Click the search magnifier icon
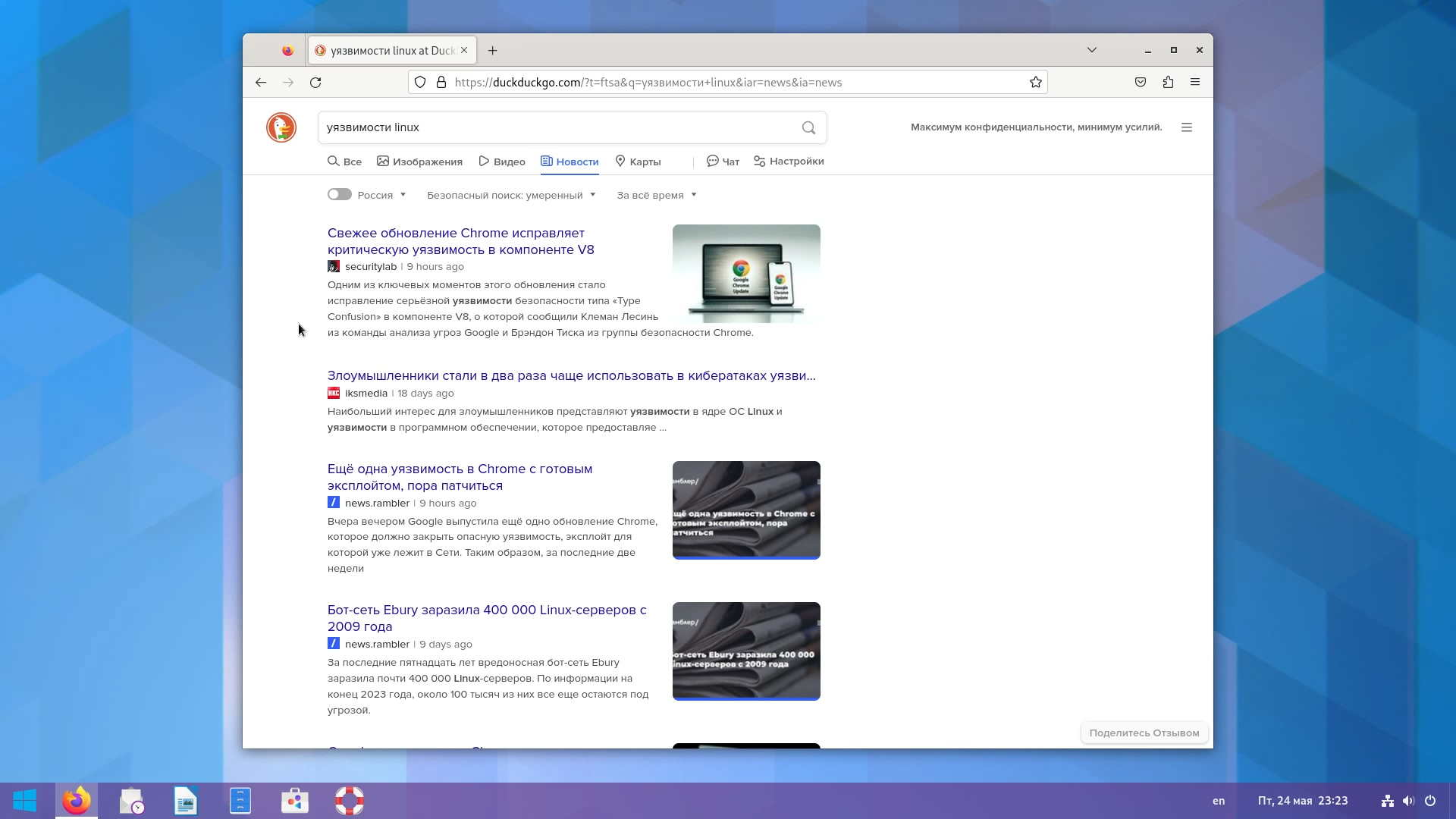The image size is (1456, 819). click(x=808, y=127)
